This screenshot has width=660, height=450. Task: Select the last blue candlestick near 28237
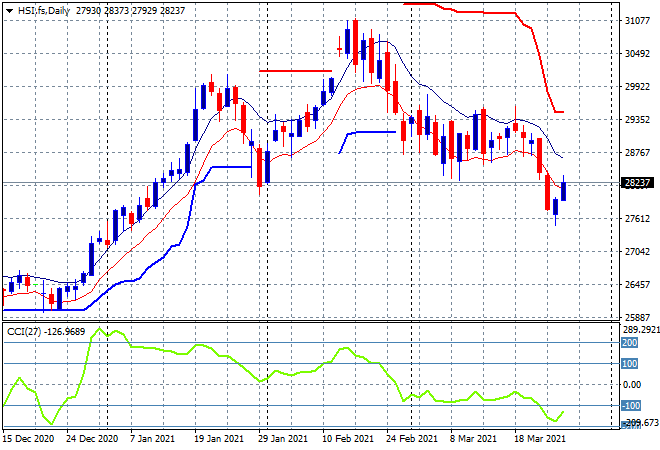click(564, 191)
